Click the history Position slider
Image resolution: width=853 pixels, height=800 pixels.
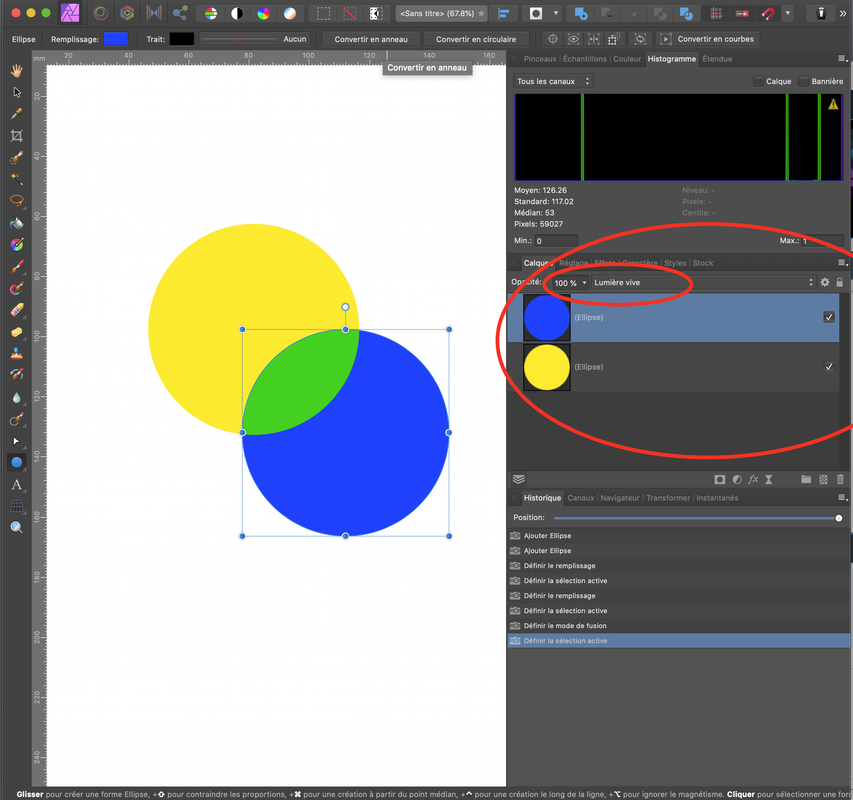(697, 518)
